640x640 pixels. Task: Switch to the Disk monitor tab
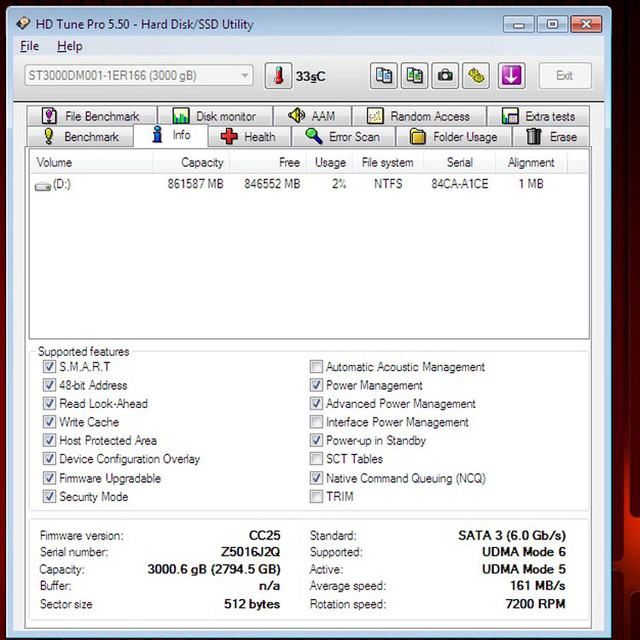pyautogui.click(x=215, y=116)
